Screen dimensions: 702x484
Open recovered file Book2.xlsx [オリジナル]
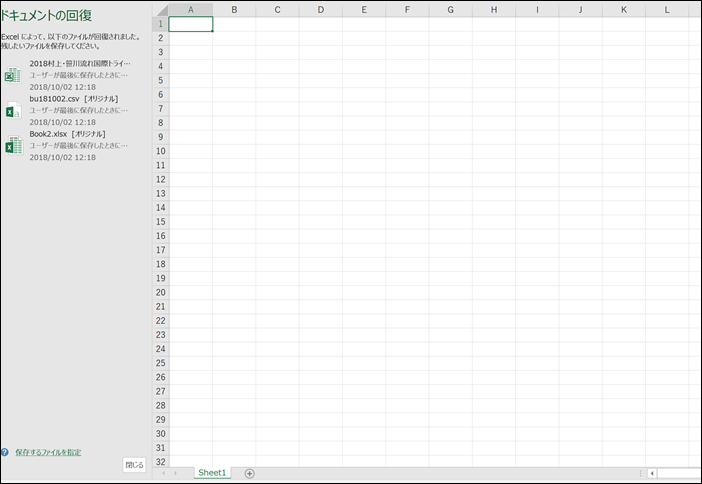point(68,134)
